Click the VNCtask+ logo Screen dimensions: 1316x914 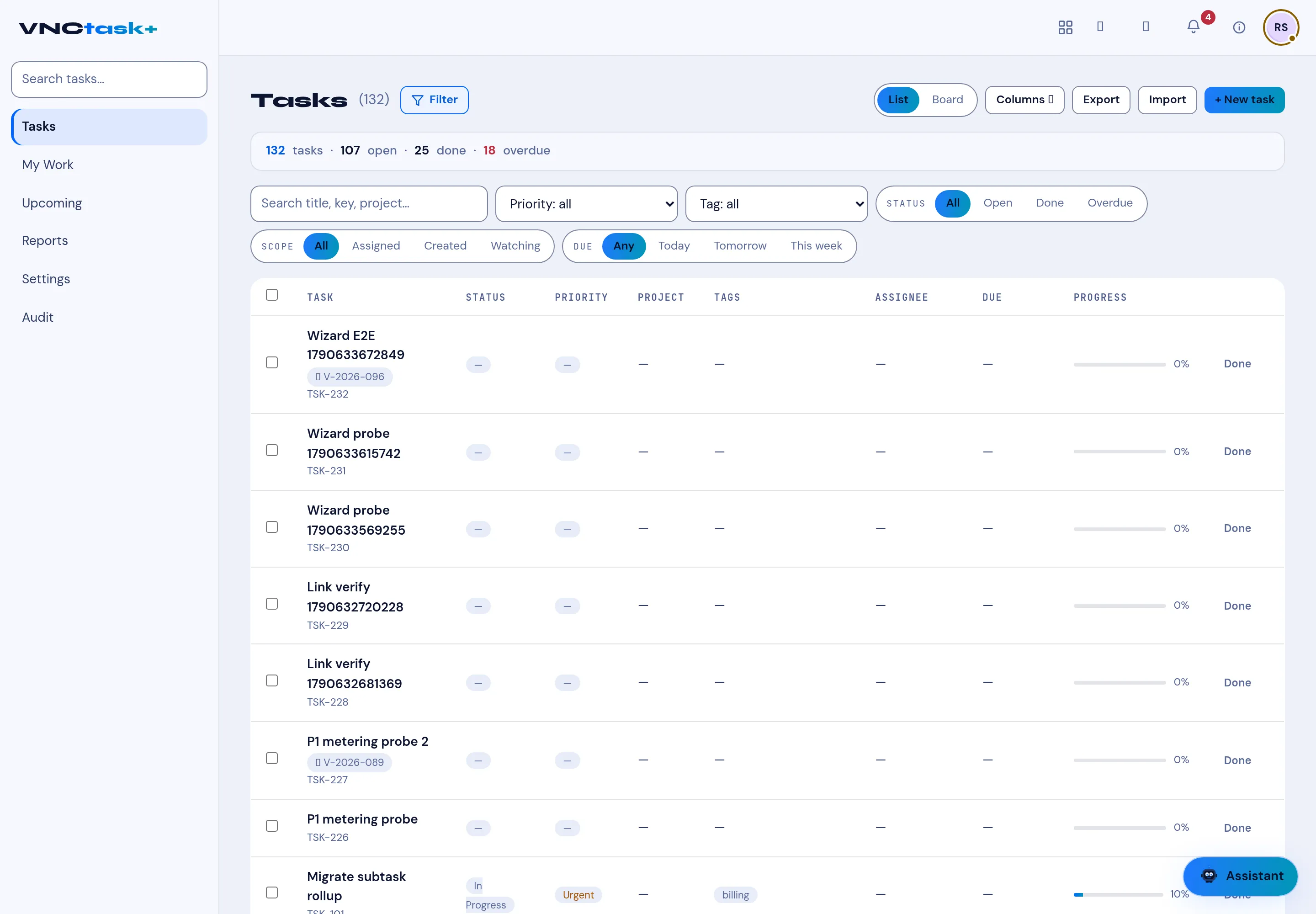point(88,28)
